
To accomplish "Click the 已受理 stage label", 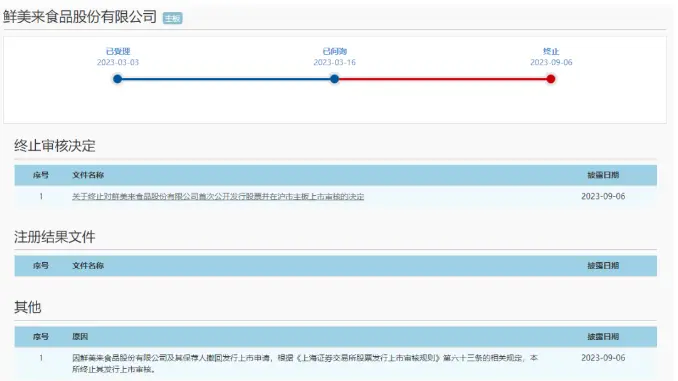I will tap(118, 51).
